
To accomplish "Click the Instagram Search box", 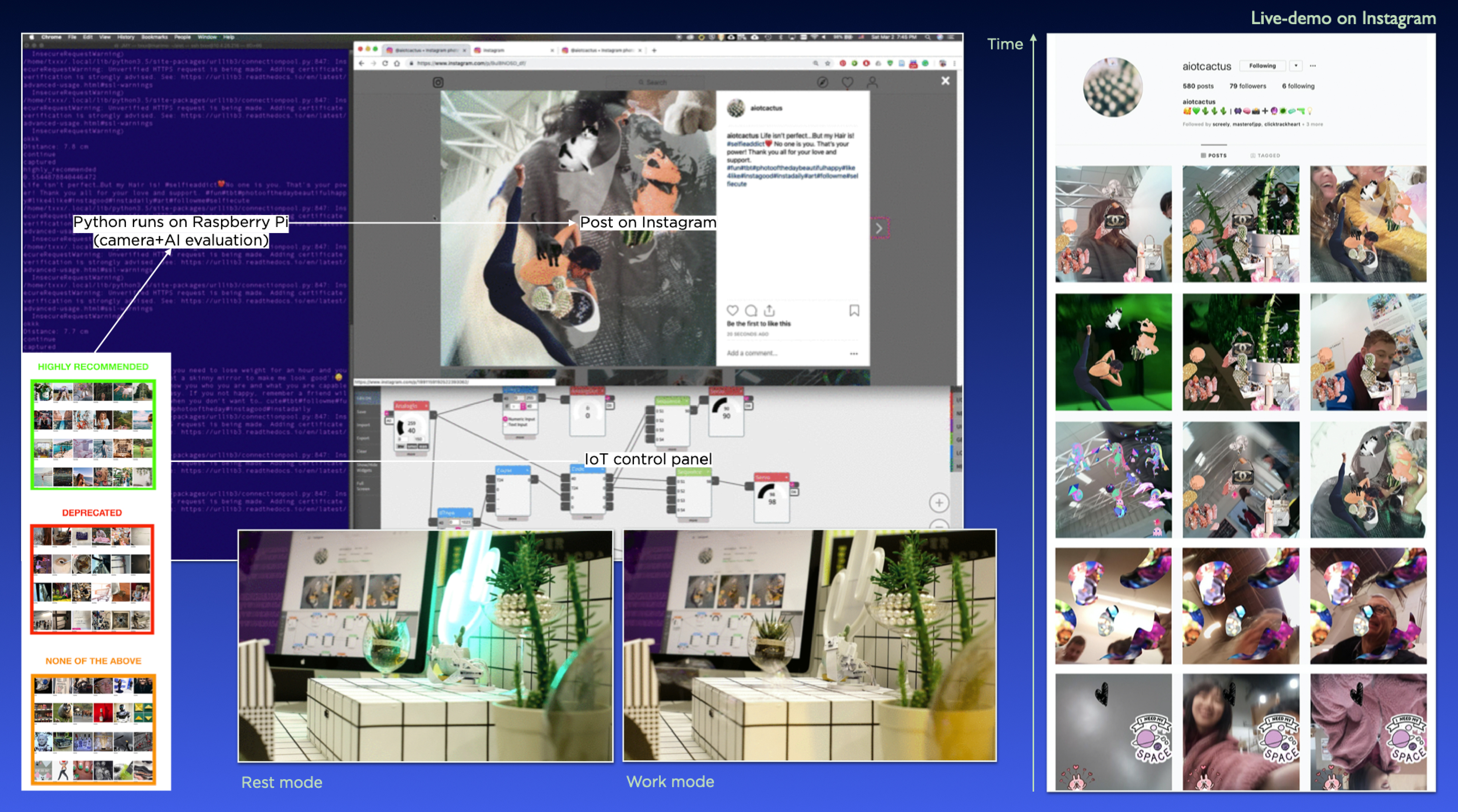I will pyautogui.click(x=653, y=83).
